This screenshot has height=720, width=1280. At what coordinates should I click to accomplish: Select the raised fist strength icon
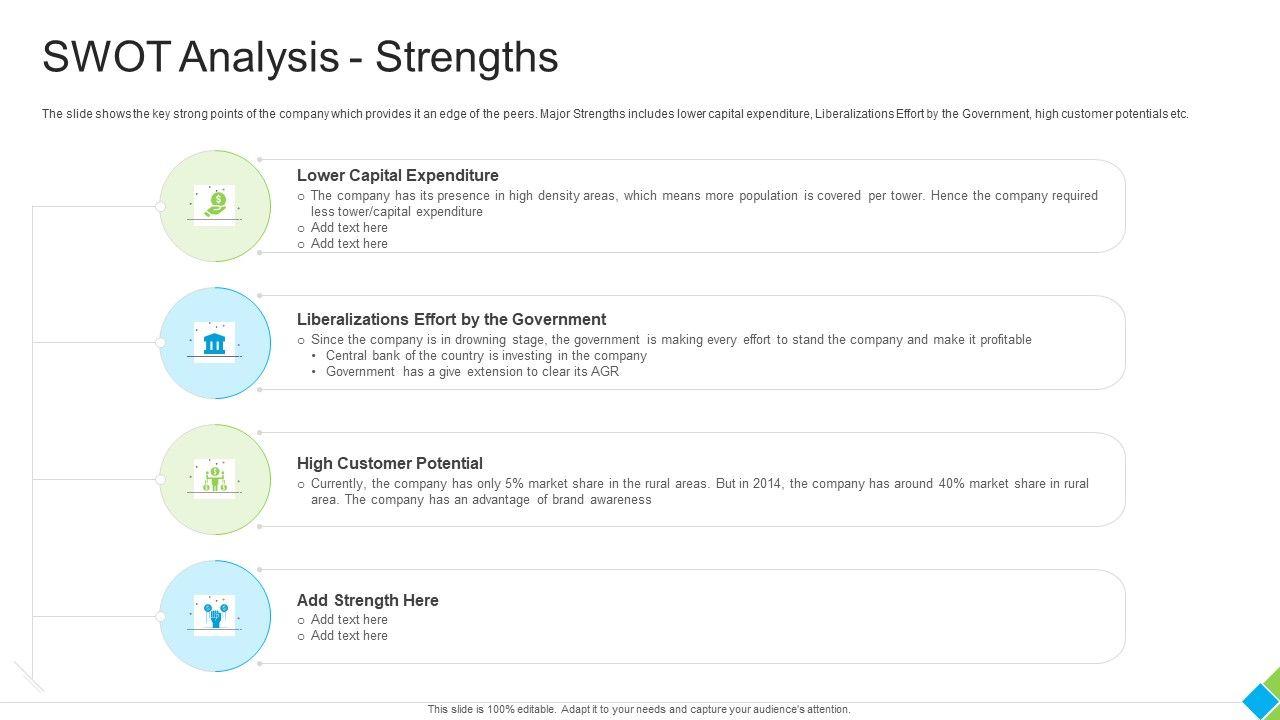tap(215, 615)
